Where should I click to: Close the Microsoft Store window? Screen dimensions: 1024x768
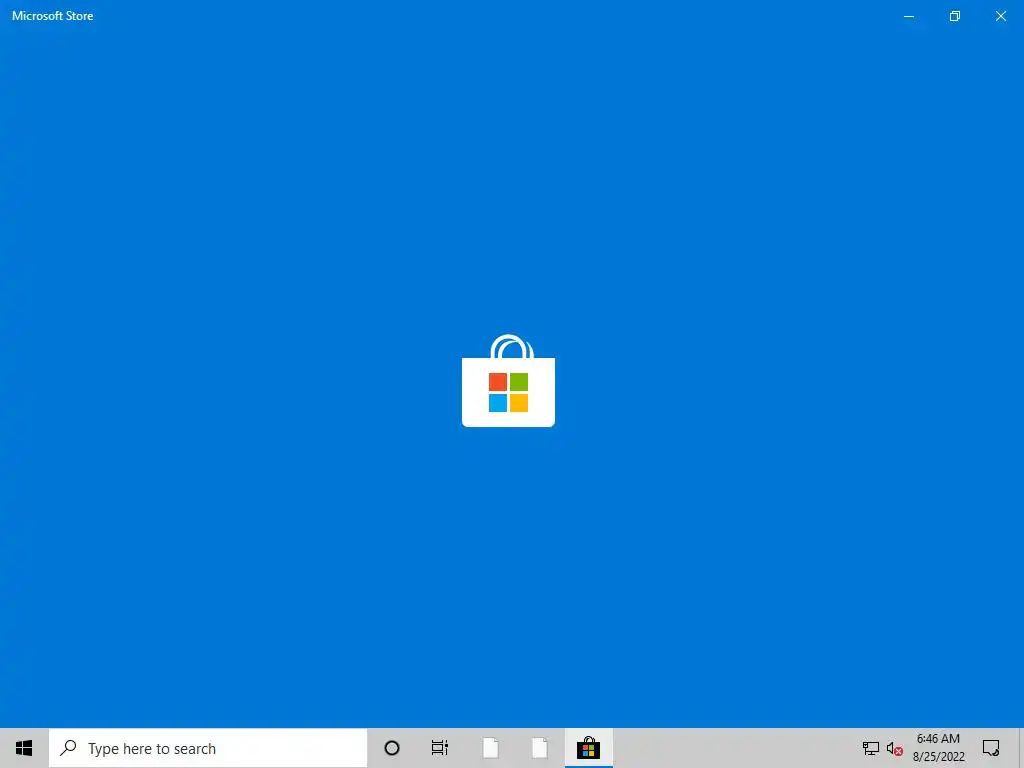click(1000, 16)
